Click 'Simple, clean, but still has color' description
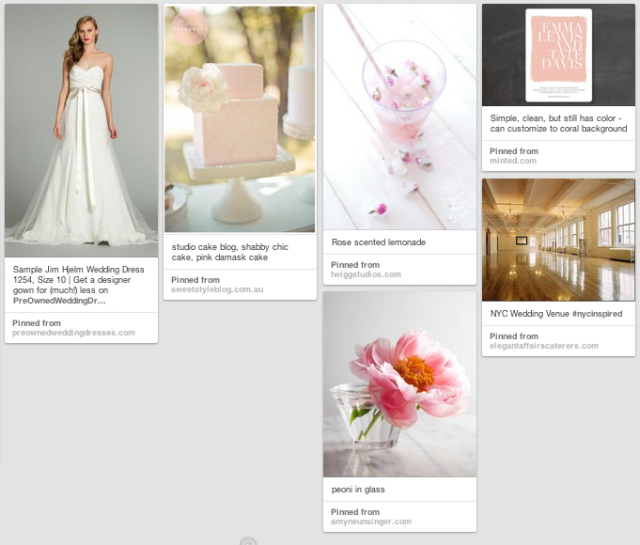Viewport: 640px width, 545px height. pyautogui.click(x=558, y=123)
